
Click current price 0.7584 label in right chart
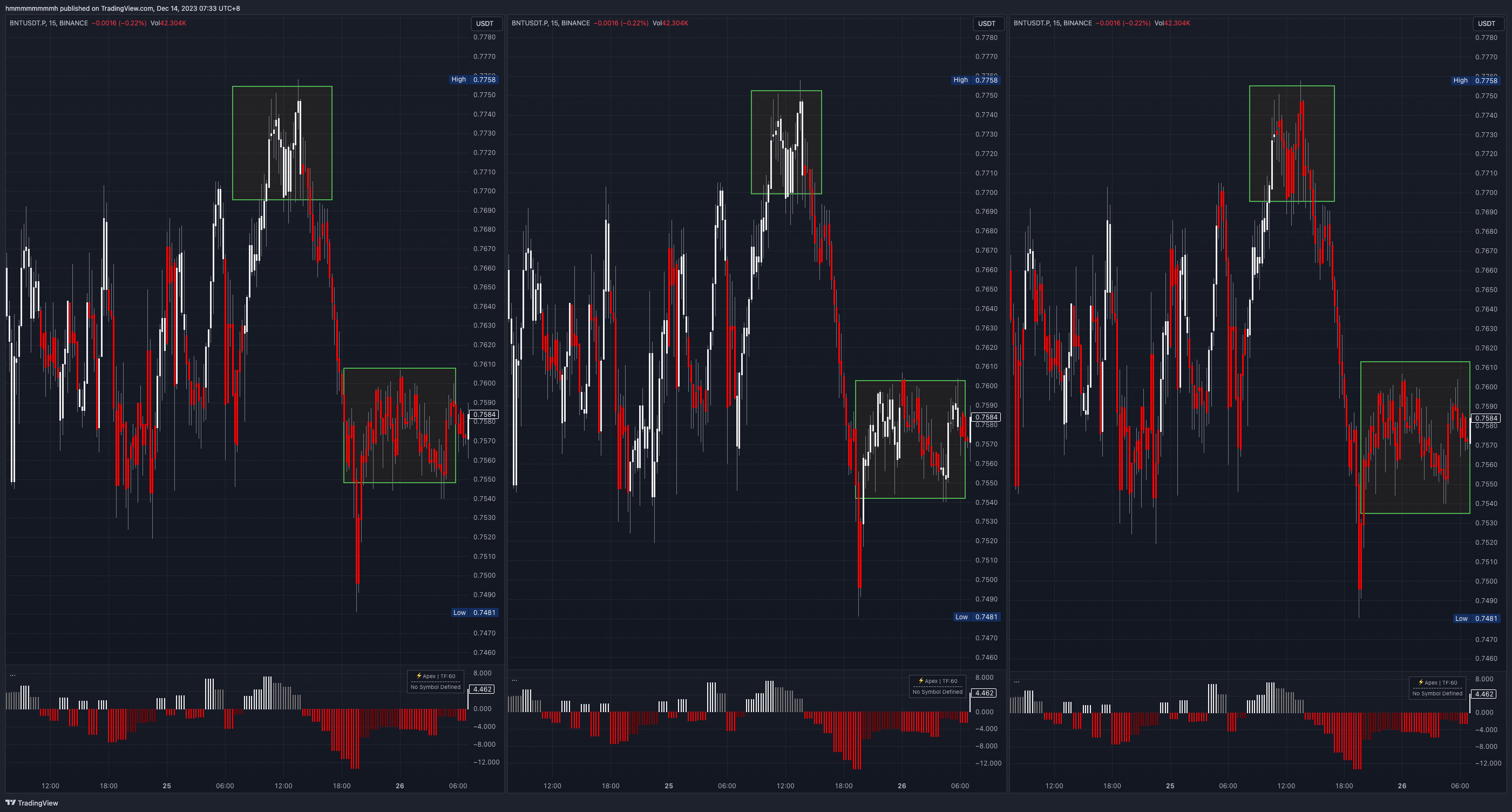(x=1486, y=418)
